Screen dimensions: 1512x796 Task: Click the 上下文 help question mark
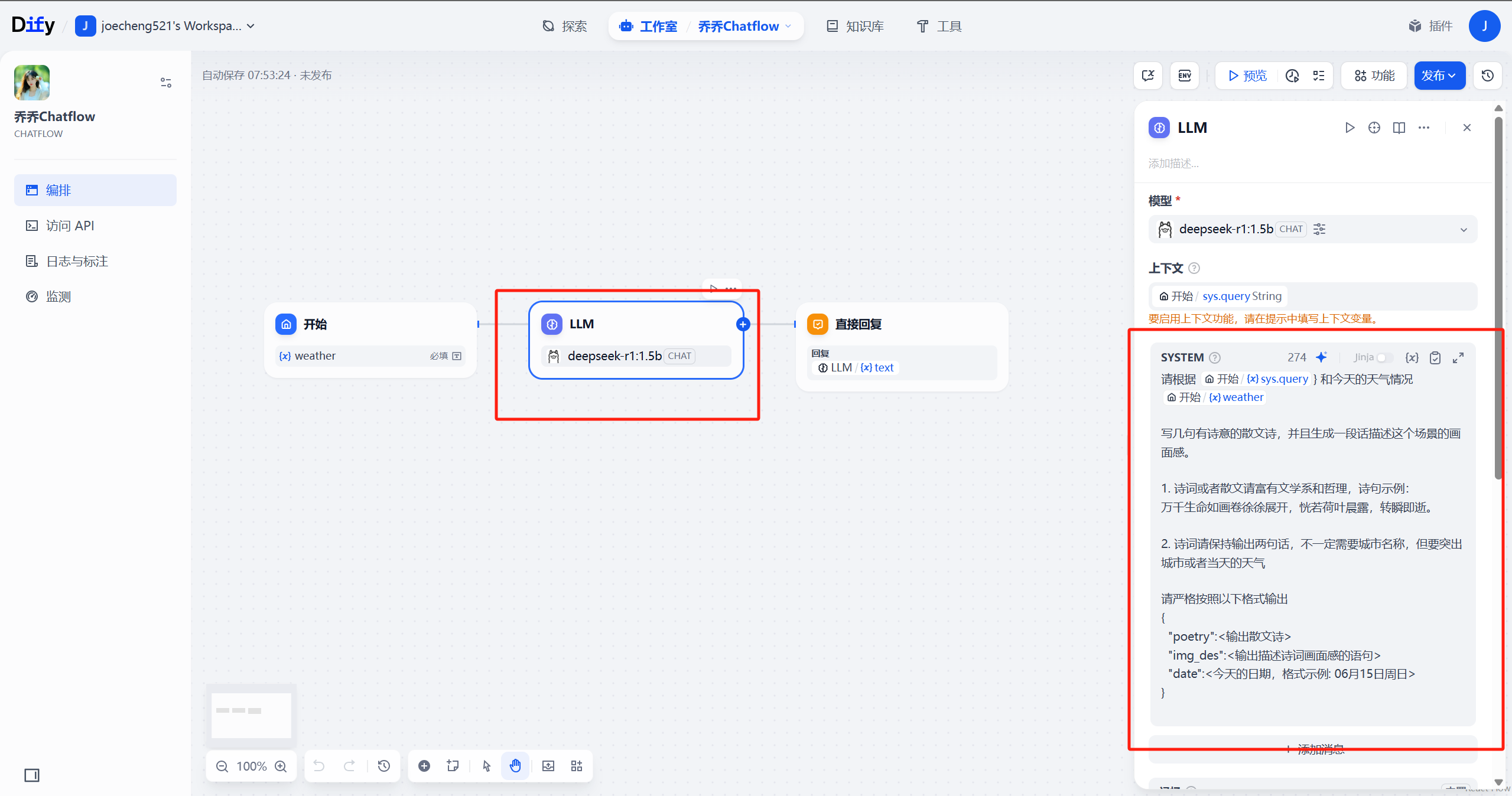(1194, 268)
